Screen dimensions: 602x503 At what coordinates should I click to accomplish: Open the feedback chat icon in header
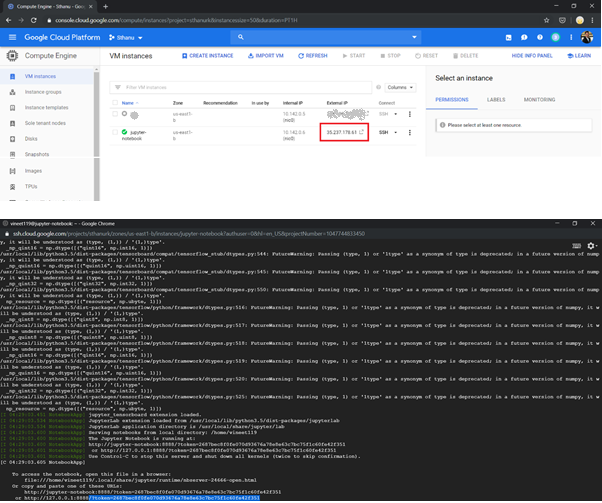pyautogui.click(x=524, y=38)
